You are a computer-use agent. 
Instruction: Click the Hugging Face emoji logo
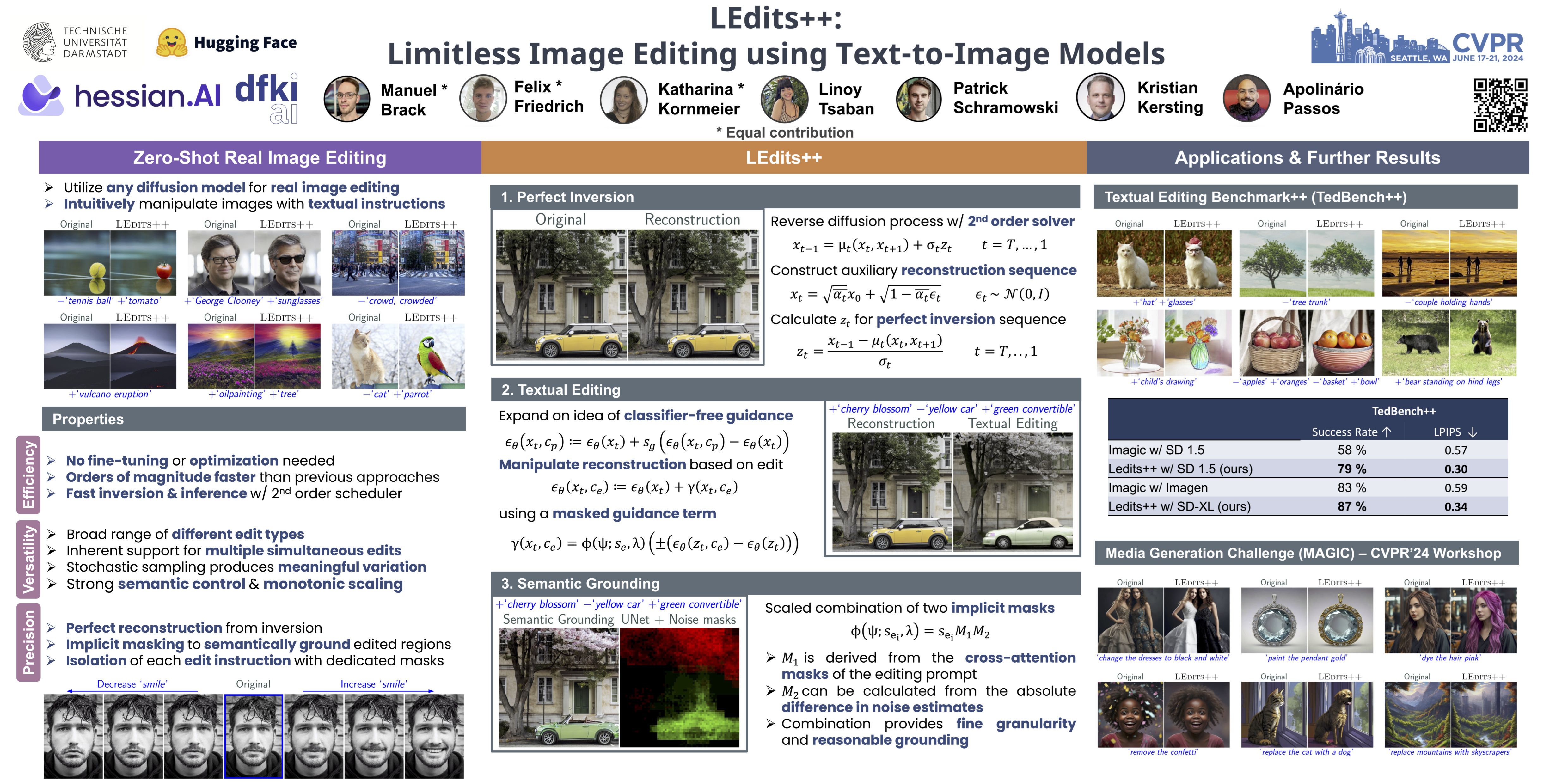(172, 43)
